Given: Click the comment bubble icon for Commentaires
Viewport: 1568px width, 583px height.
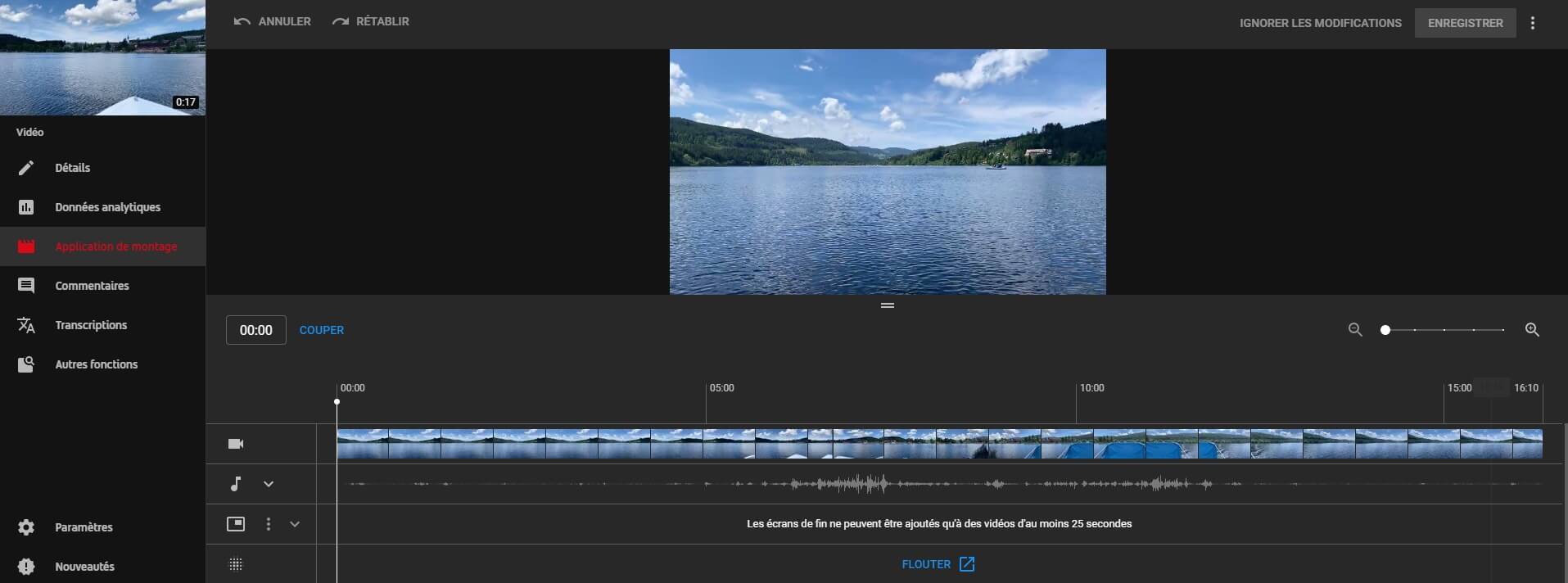Looking at the screenshot, I should tap(26, 286).
